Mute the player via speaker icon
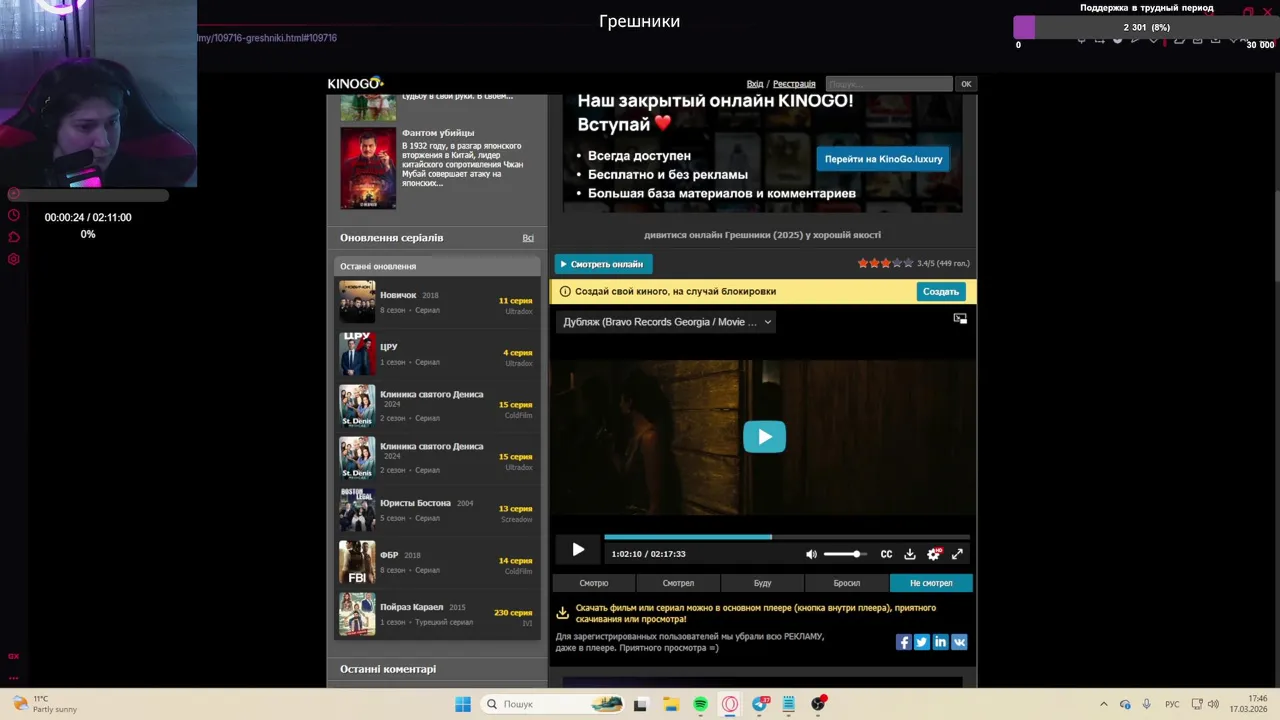This screenshot has height=720, width=1280. pos(811,554)
